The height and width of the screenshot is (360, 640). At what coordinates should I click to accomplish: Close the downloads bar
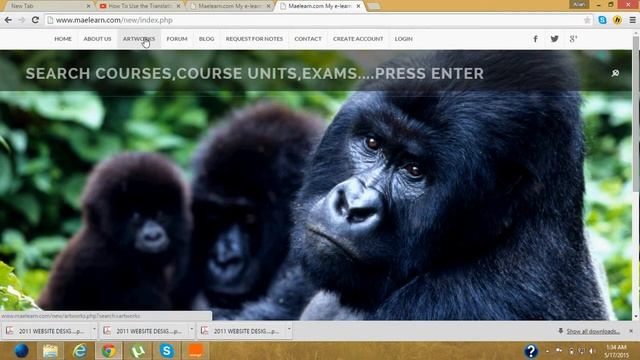[631, 331]
